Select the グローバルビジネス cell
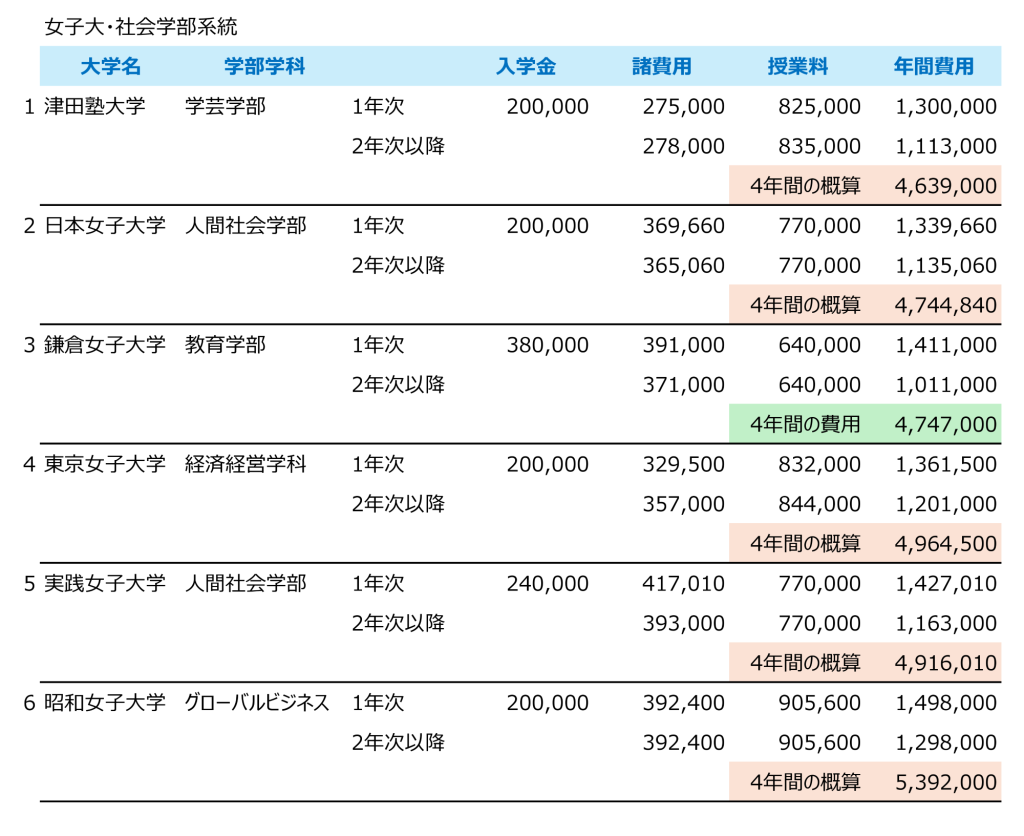The image size is (1024, 836). (x=257, y=702)
